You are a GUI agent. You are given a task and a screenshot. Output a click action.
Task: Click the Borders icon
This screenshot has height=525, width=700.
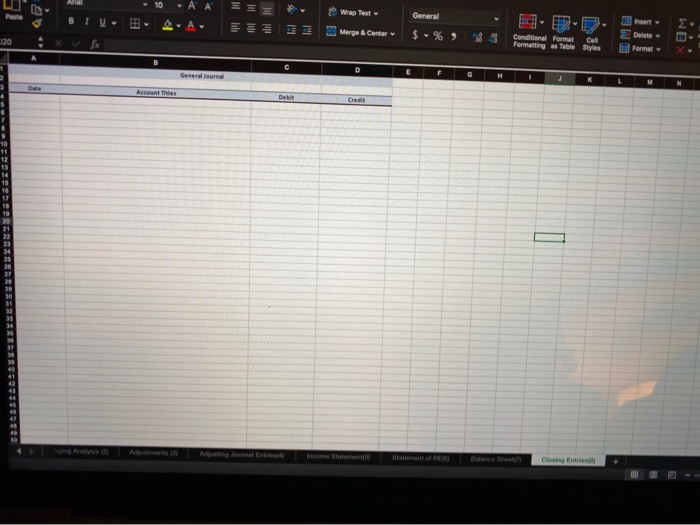pyautogui.click(x=135, y=23)
